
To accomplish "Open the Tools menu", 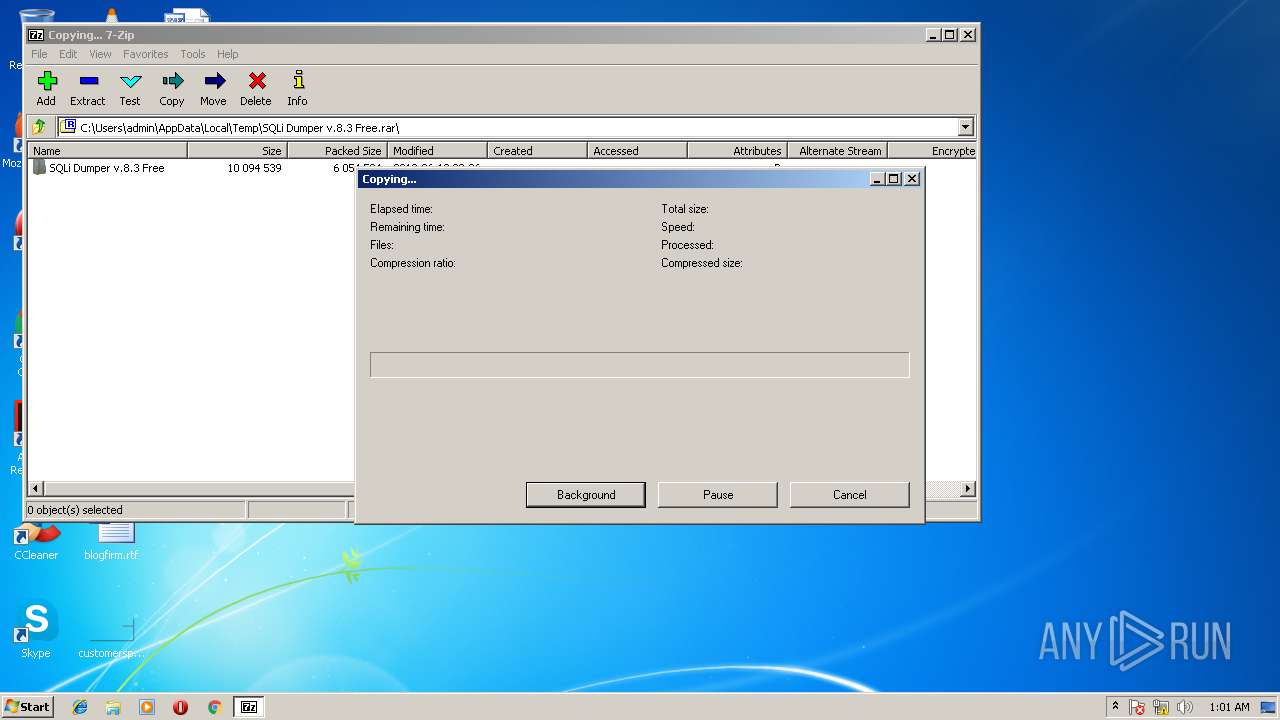I will click(193, 54).
